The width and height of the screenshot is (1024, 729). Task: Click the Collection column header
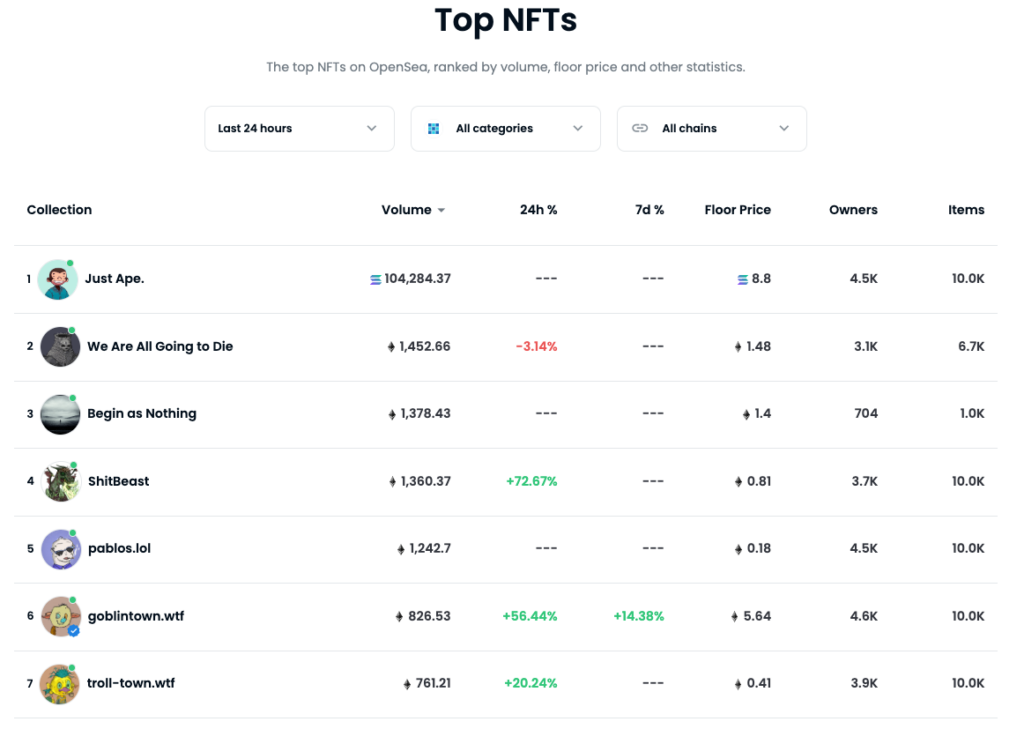tap(59, 210)
